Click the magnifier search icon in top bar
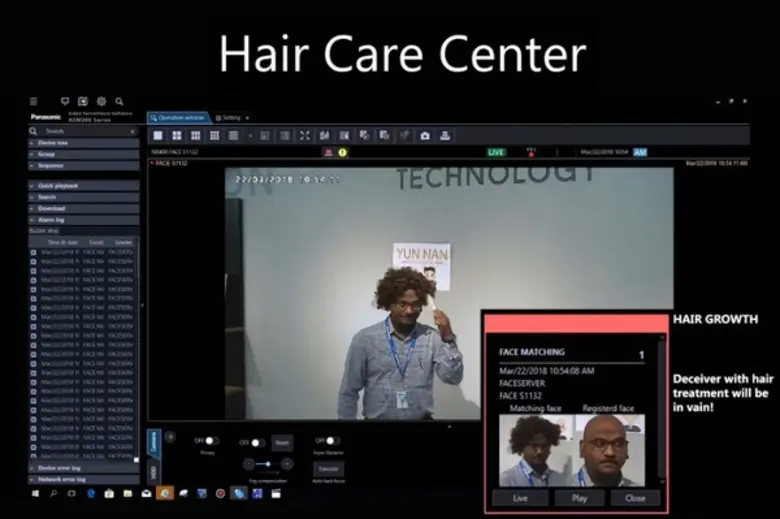Image resolution: width=780 pixels, height=519 pixels. [119, 101]
